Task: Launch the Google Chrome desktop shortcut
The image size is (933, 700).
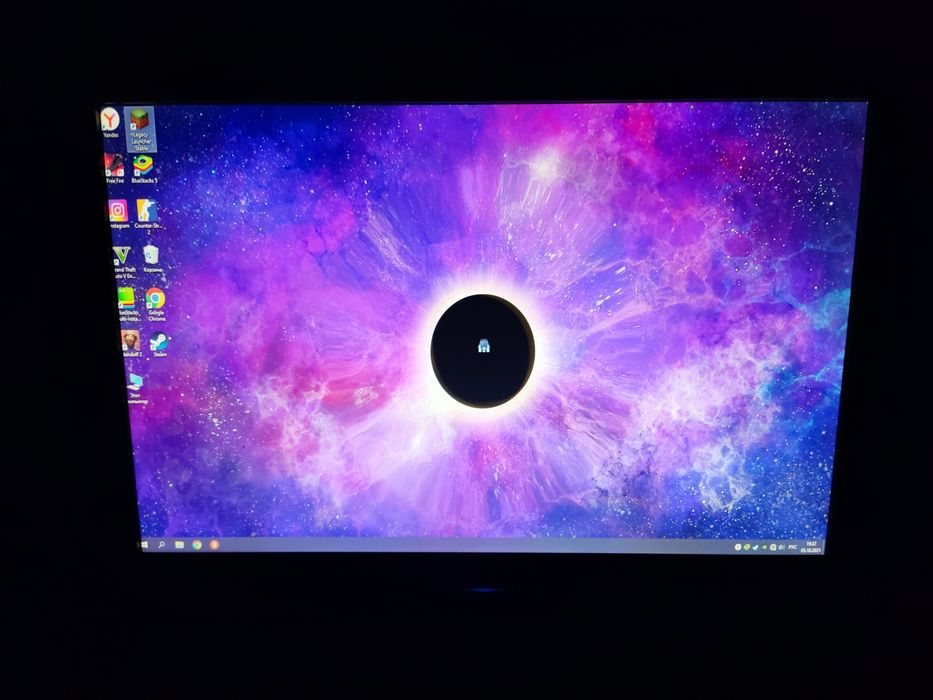Action: [x=155, y=304]
